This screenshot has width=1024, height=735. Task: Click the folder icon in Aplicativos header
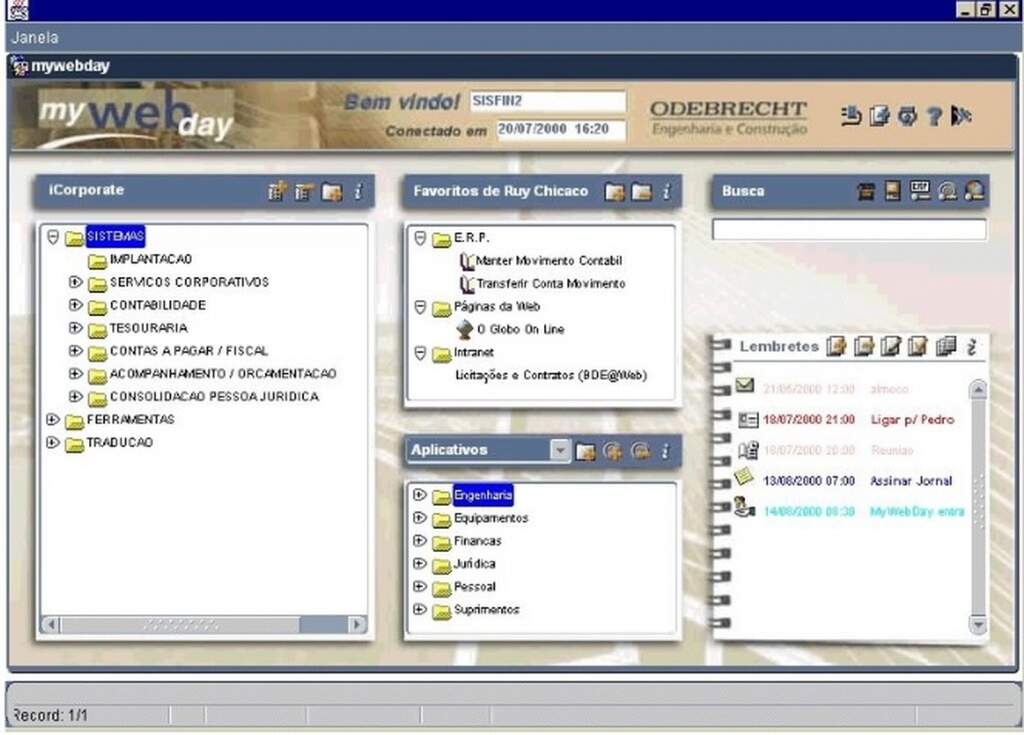click(x=586, y=452)
